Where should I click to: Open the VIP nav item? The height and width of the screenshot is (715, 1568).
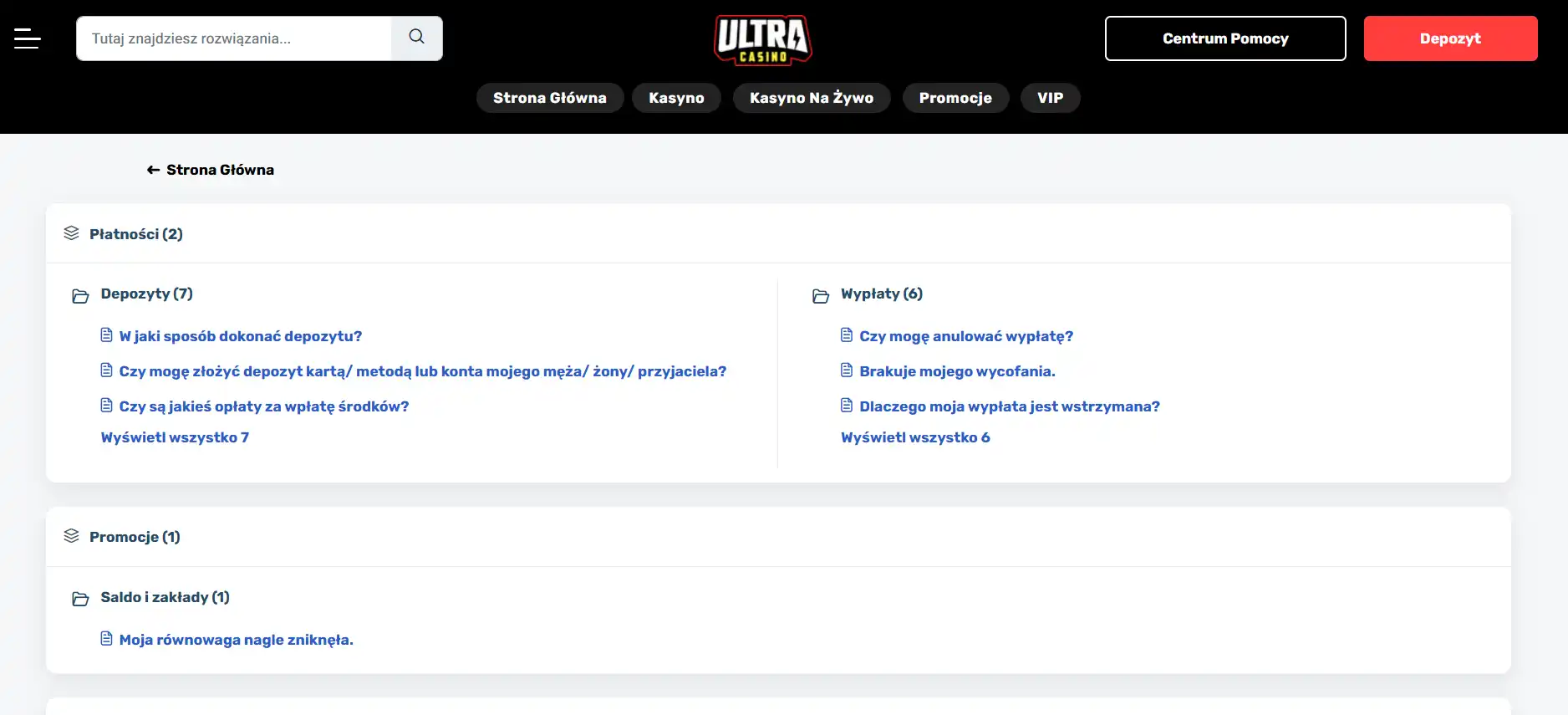(x=1051, y=98)
